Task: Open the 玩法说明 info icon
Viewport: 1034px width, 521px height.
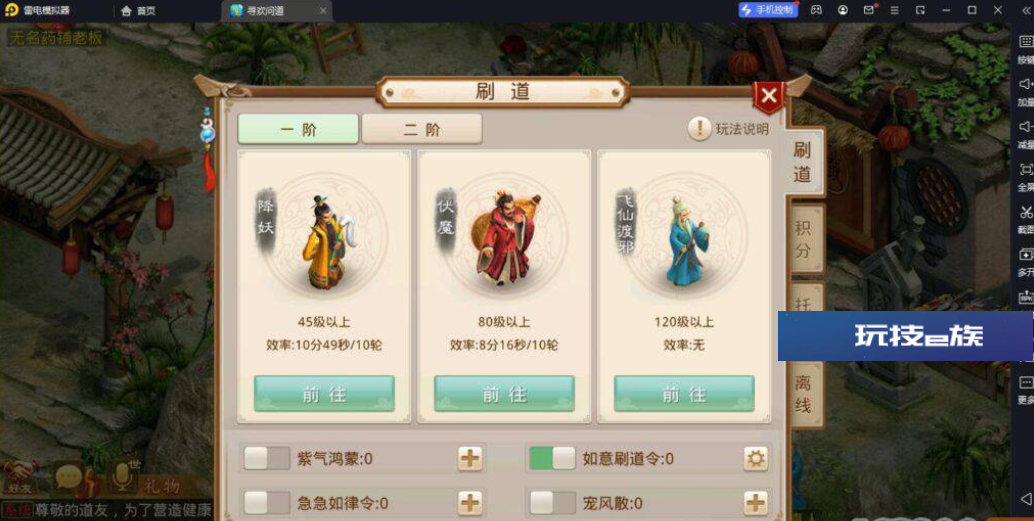Action: pos(699,129)
